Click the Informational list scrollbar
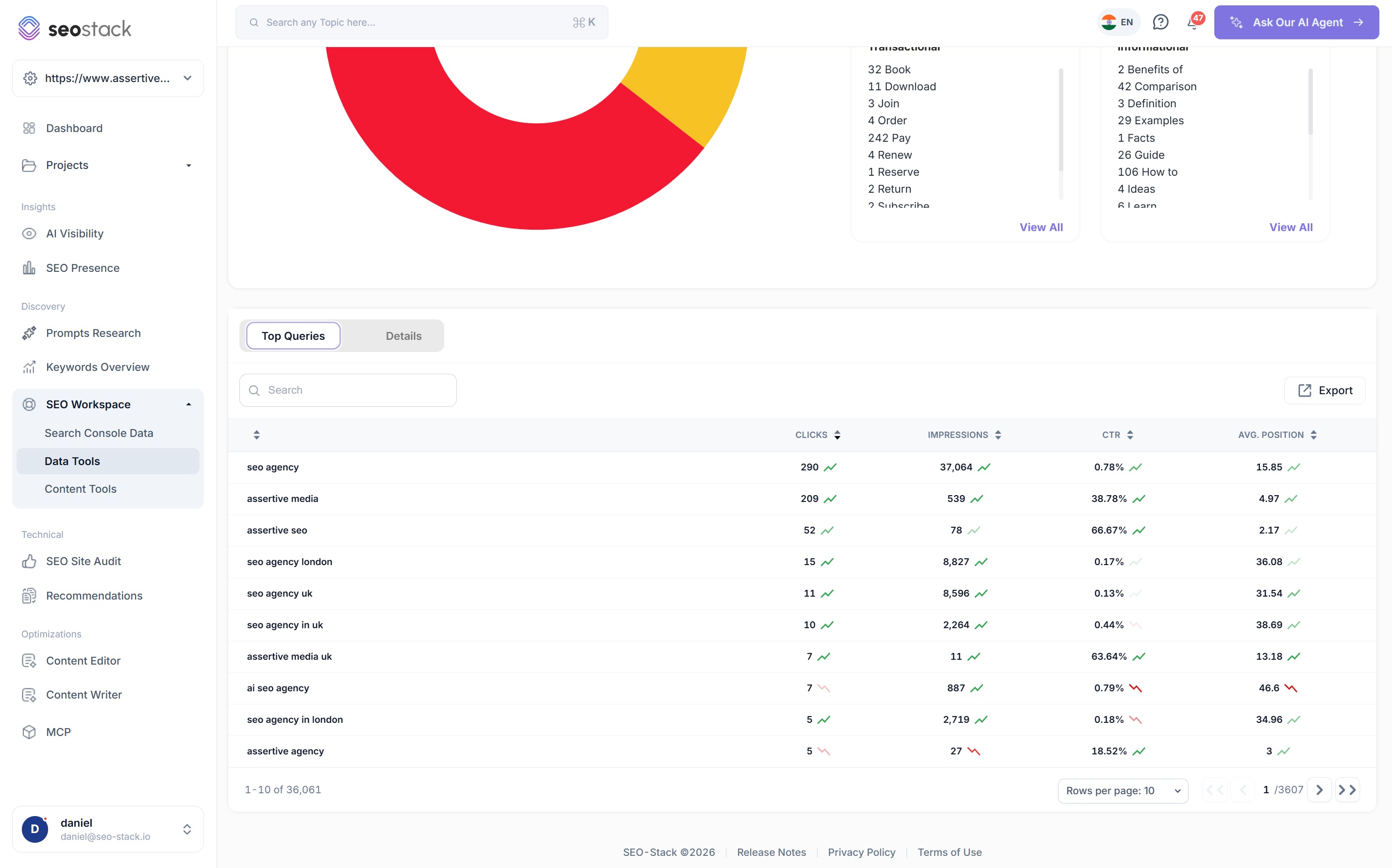This screenshot has width=1392, height=868. (1310, 101)
